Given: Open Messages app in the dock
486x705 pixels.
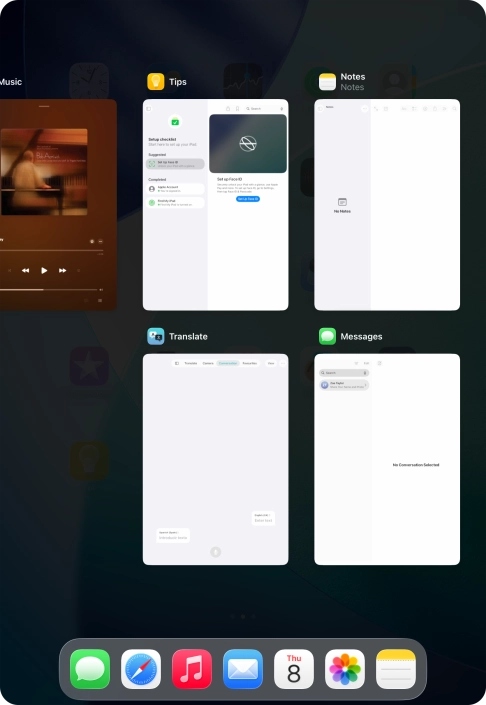Looking at the screenshot, I should tap(90, 669).
